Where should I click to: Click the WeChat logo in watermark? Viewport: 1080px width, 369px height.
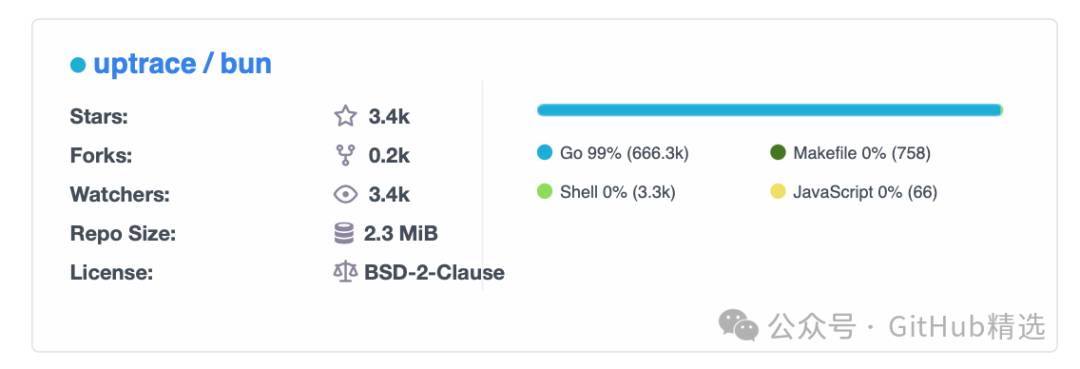pos(738,324)
